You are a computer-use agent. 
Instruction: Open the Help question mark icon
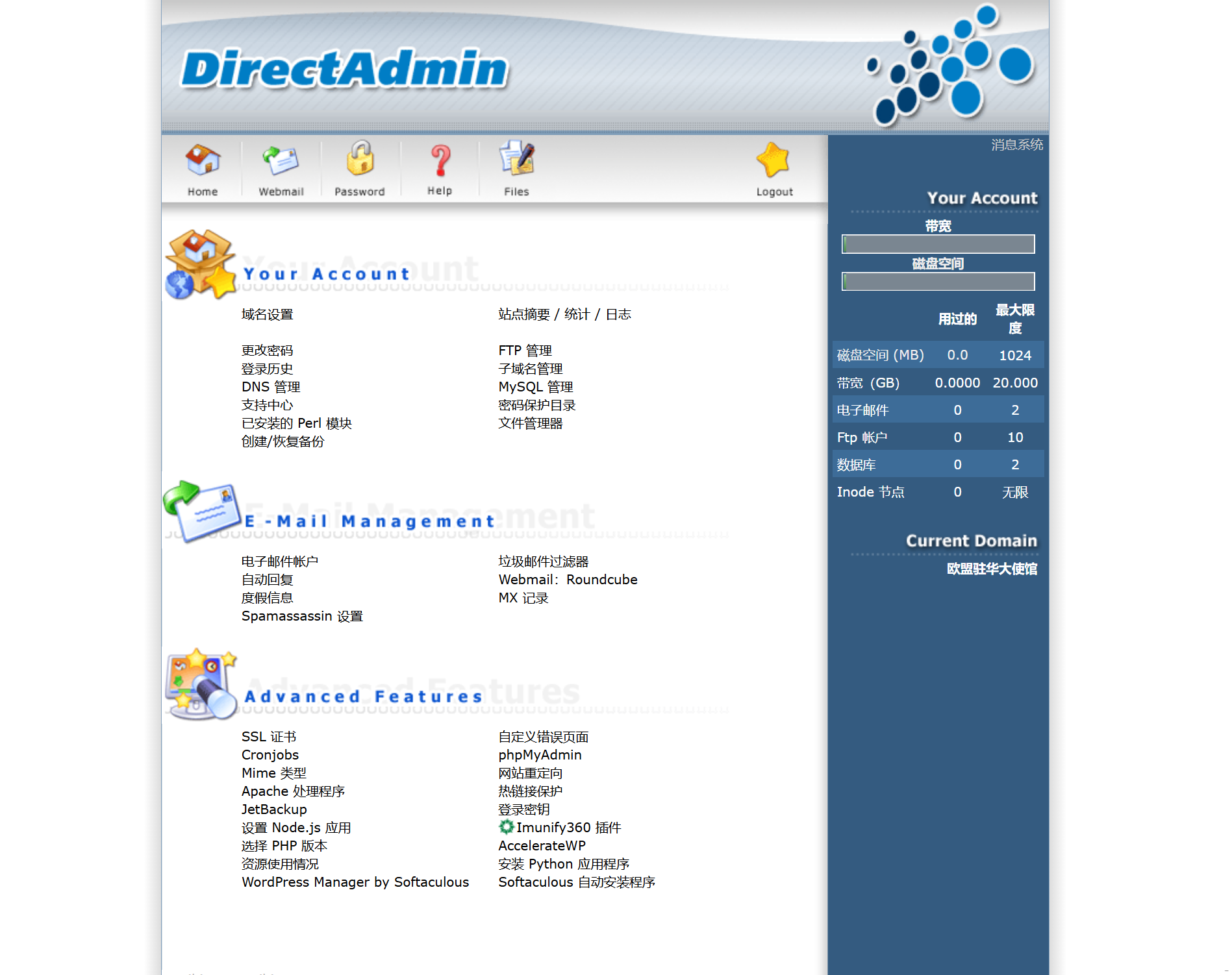click(440, 160)
